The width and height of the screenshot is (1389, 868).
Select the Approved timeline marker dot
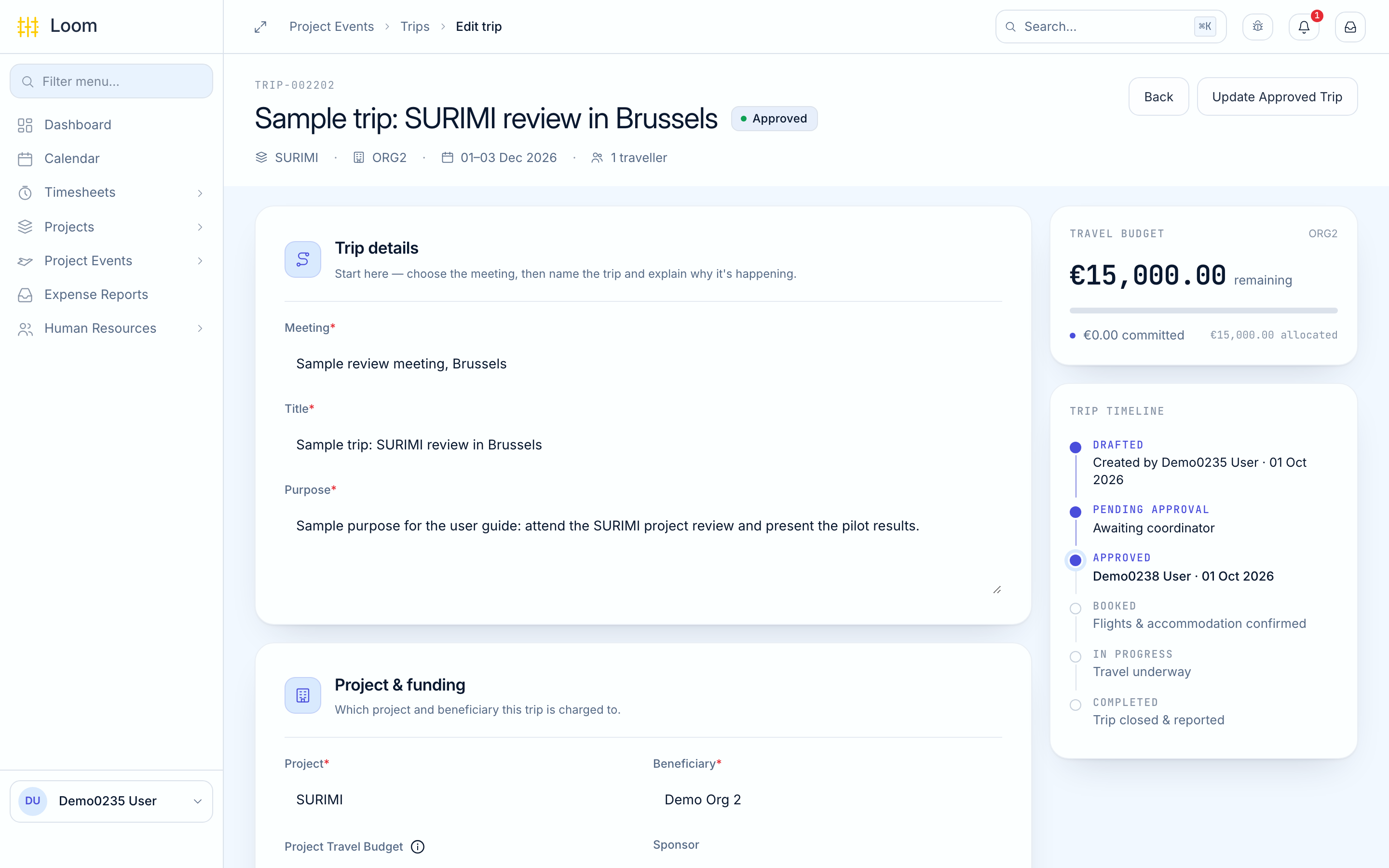(1076, 560)
